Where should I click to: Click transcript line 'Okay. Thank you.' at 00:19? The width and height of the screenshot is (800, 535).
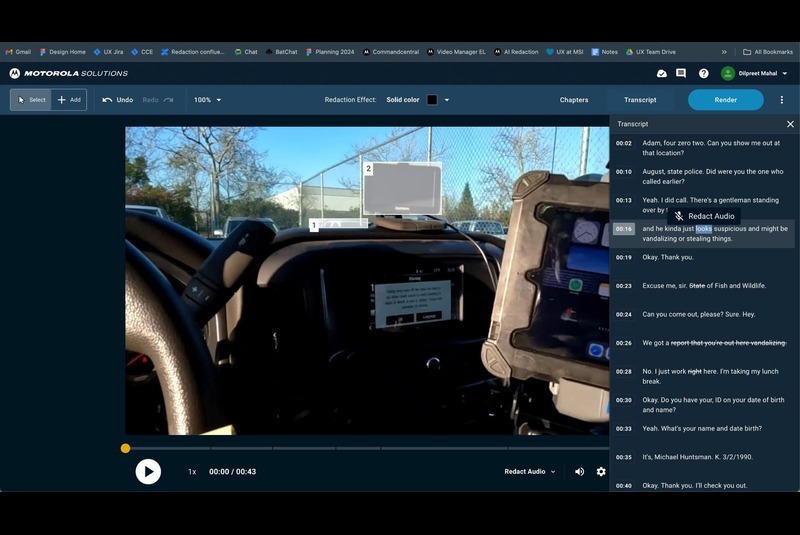(x=668, y=258)
